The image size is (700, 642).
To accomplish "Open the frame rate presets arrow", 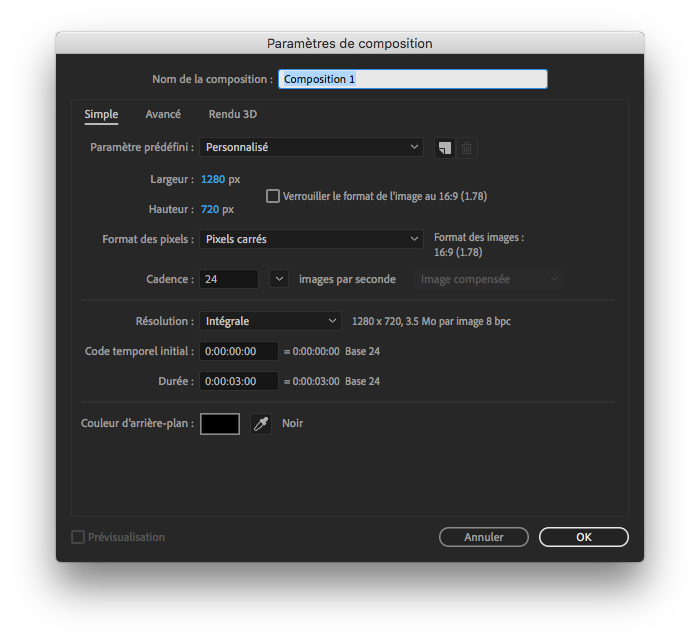I will pyautogui.click(x=279, y=279).
